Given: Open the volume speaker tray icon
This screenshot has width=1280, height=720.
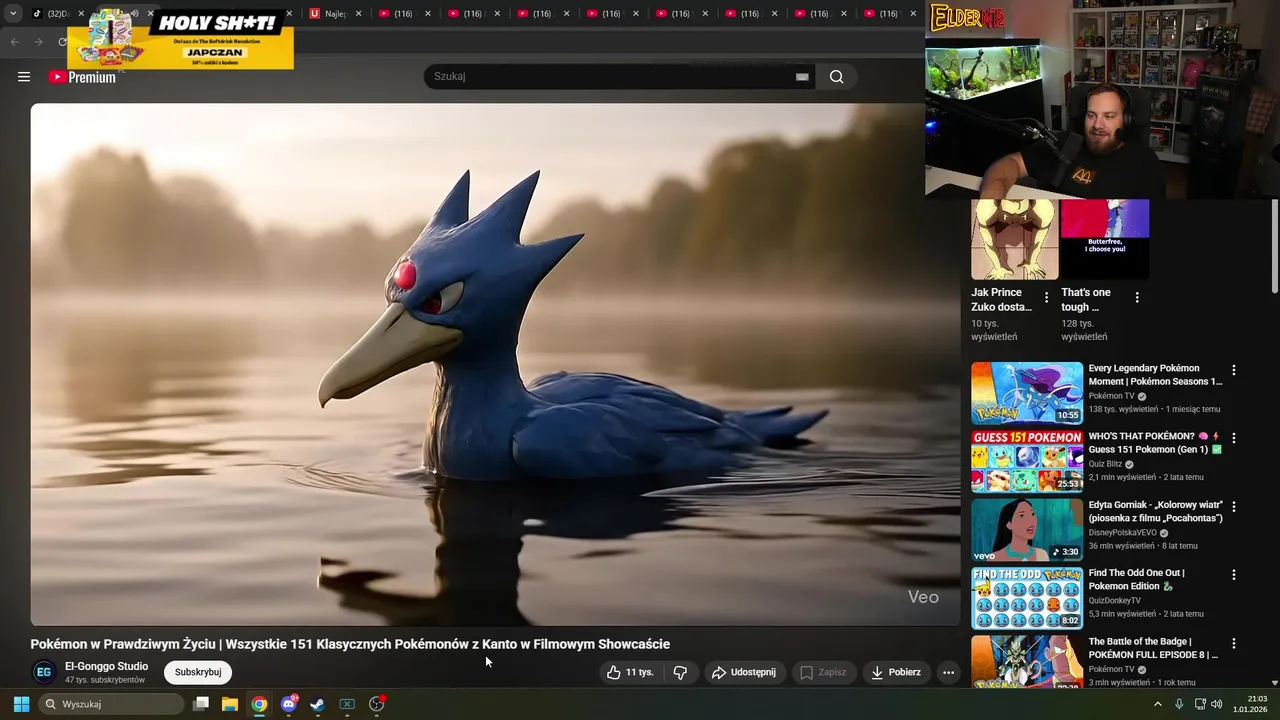Looking at the screenshot, I should coord(1217,704).
